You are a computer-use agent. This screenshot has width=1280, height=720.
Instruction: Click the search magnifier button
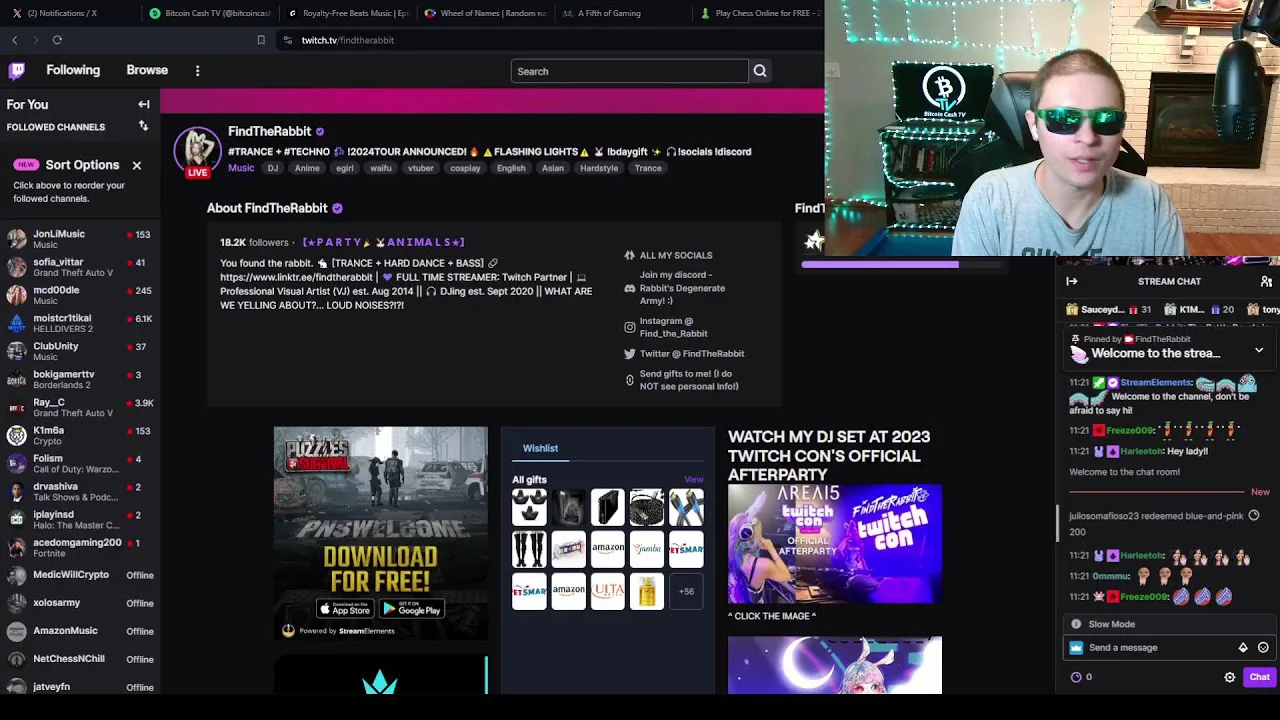[x=760, y=71]
